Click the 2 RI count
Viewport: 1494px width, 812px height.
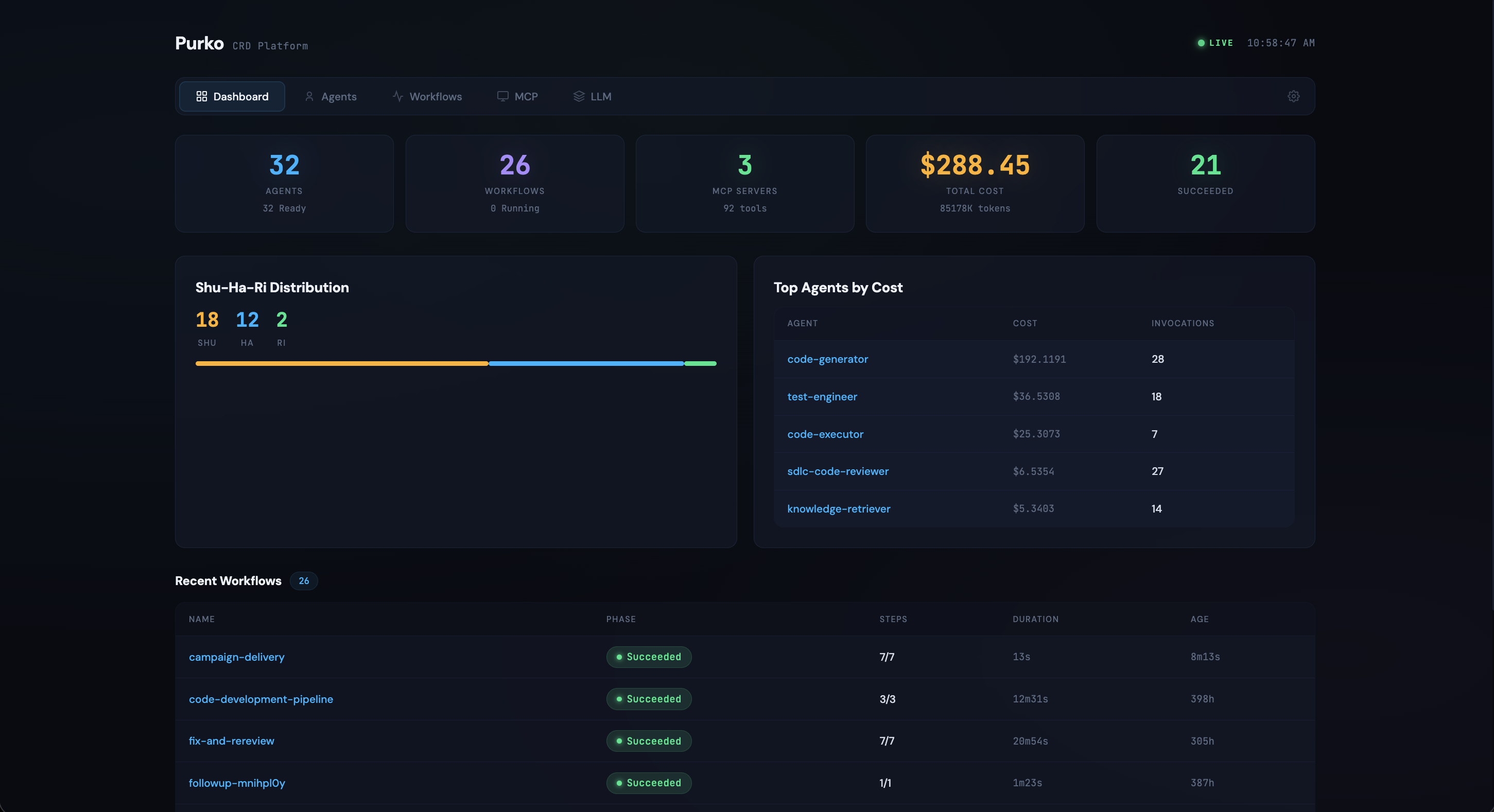click(x=281, y=320)
